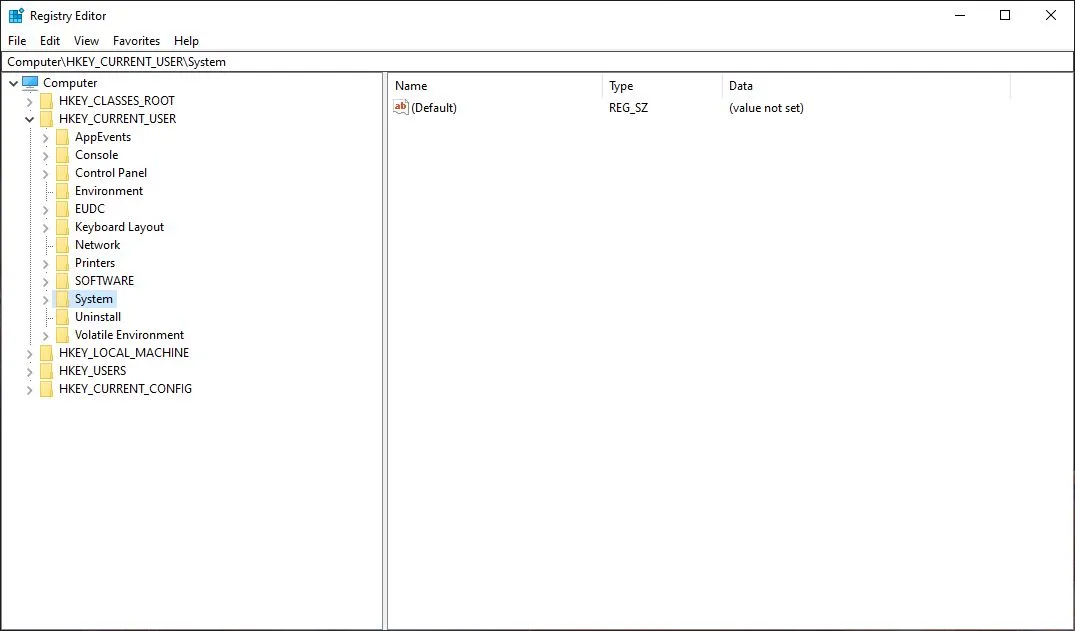Viewport: 1075px width, 631px height.
Task: Collapse the Computer root node
Action: click(x=13, y=83)
